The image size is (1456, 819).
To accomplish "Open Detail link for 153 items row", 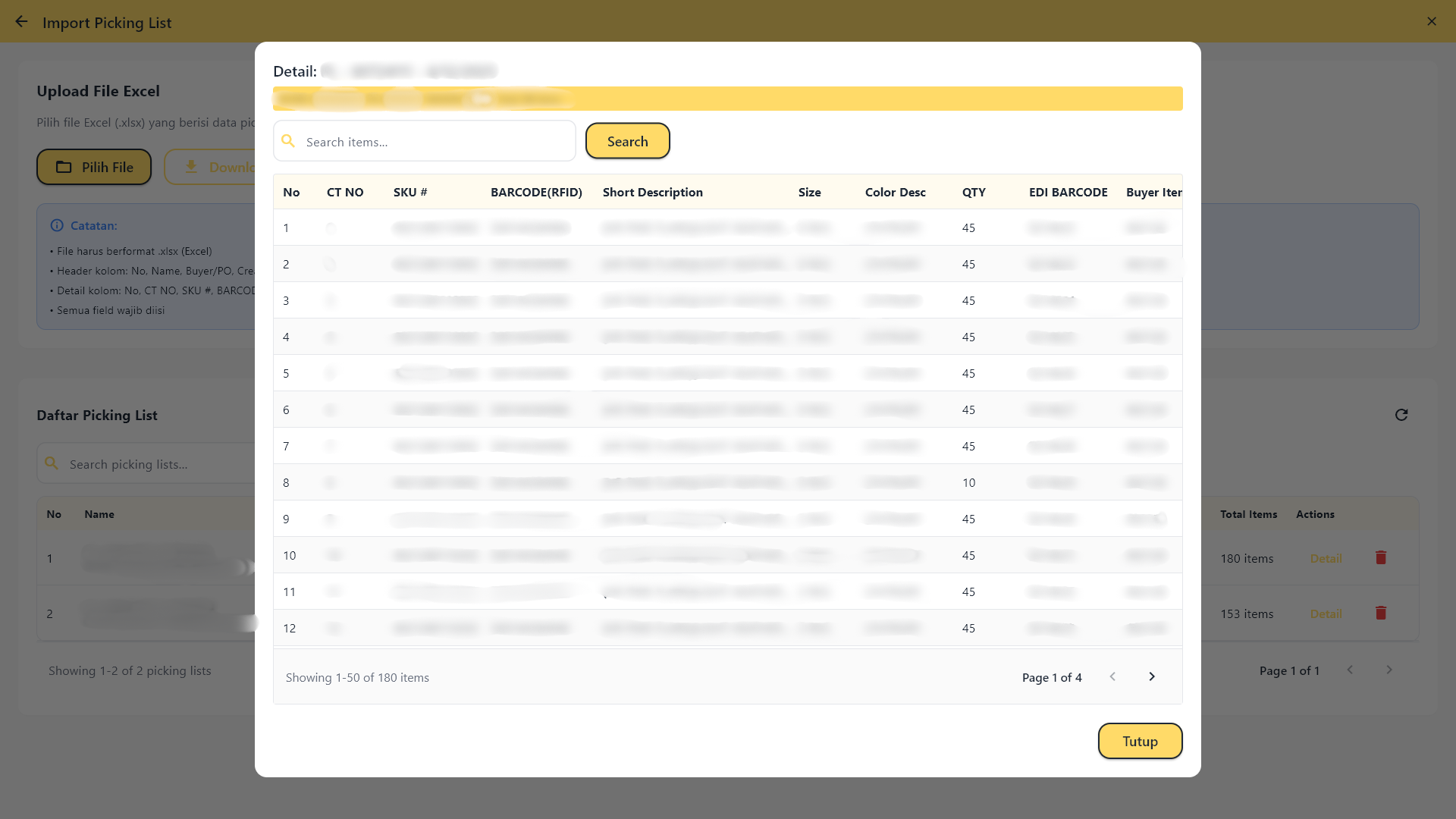I will (1326, 614).
